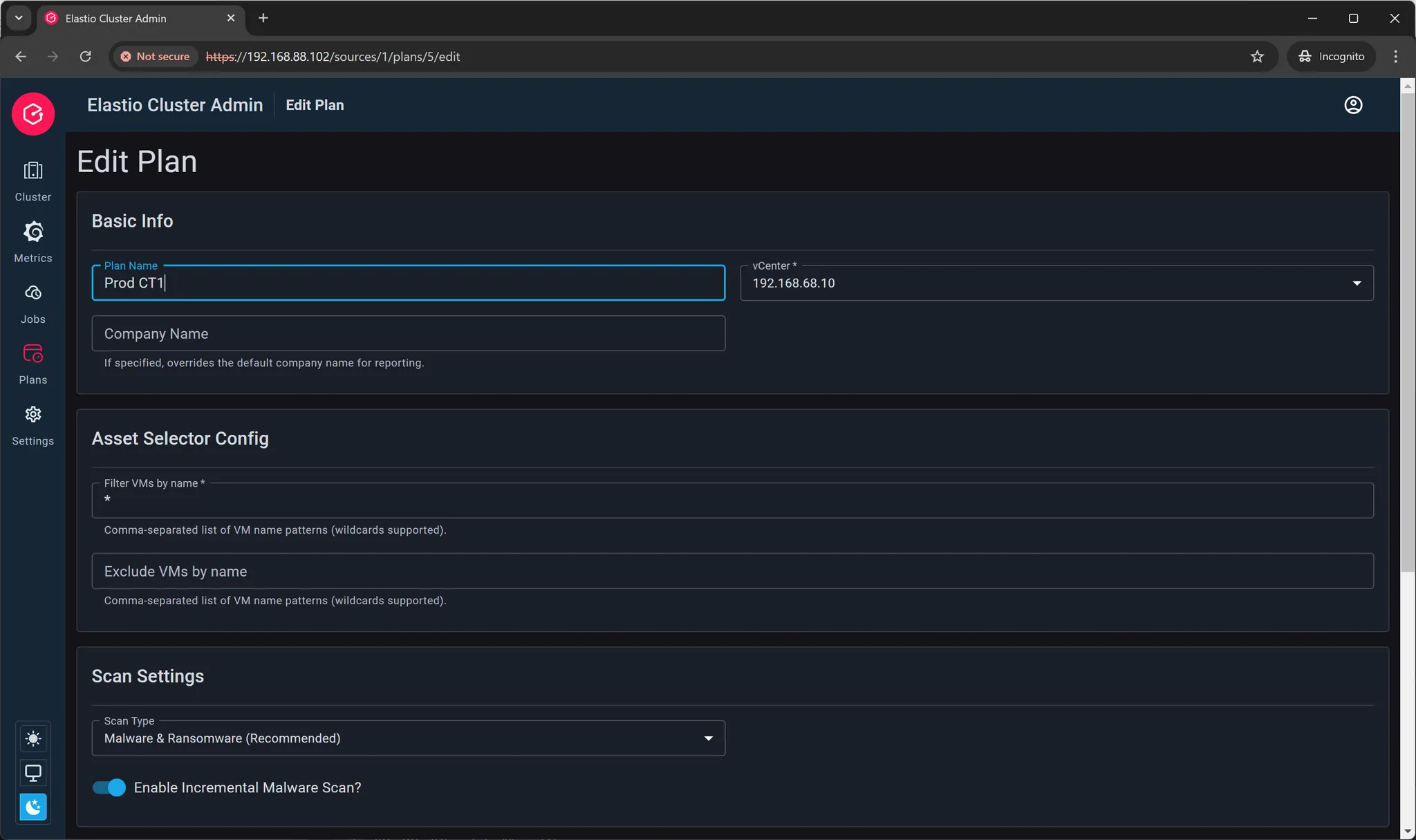Click the Not secure site badge
Screen dimensions: 1416x840
coord(156,57)
